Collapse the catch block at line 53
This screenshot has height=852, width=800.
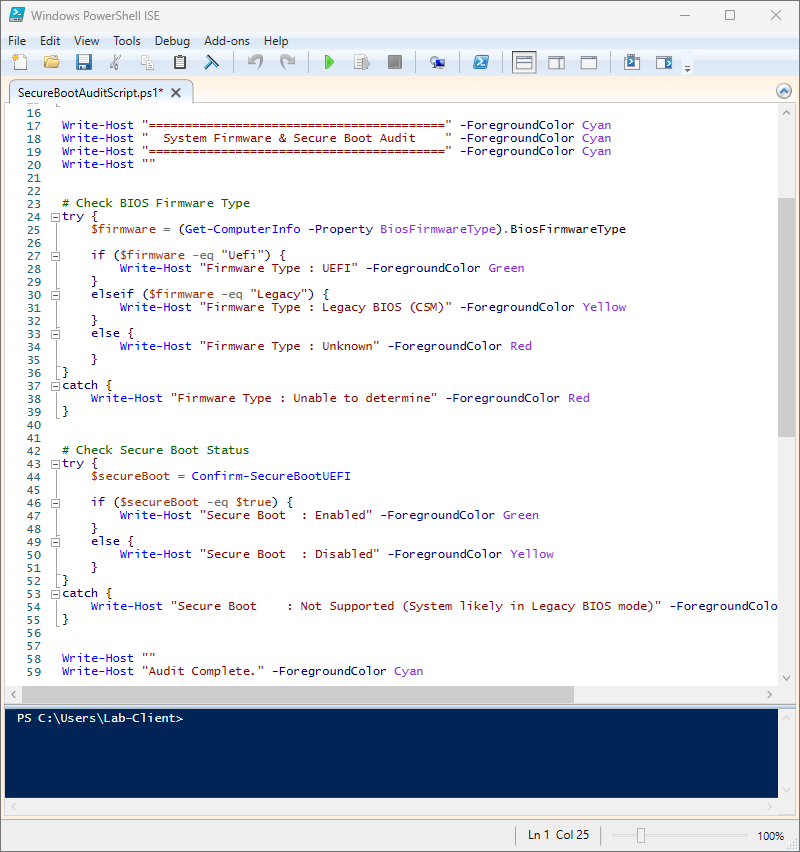coord(55,594)
